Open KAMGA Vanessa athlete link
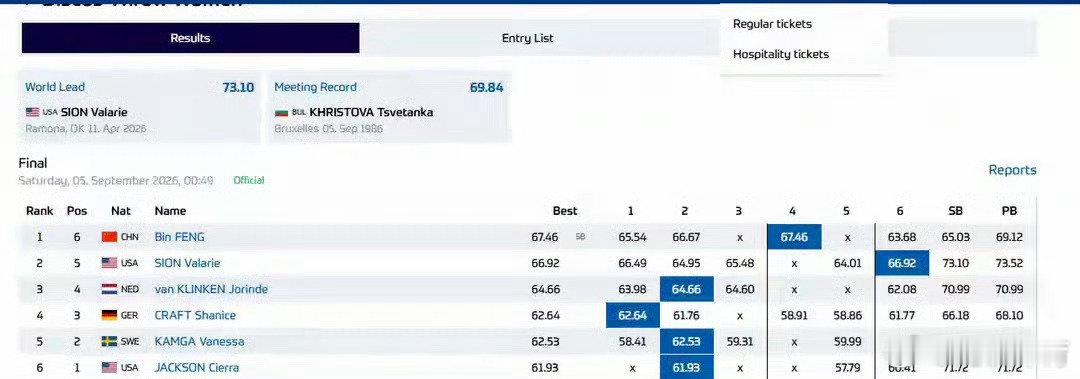This screenshot has height=379, width=1080. click(199, 342)
